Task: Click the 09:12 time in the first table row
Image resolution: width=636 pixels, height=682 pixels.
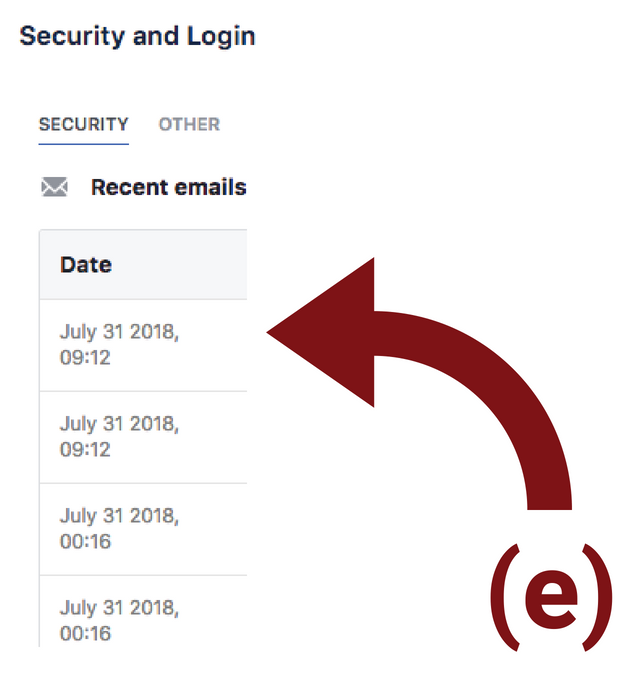Action: point(85,358)
